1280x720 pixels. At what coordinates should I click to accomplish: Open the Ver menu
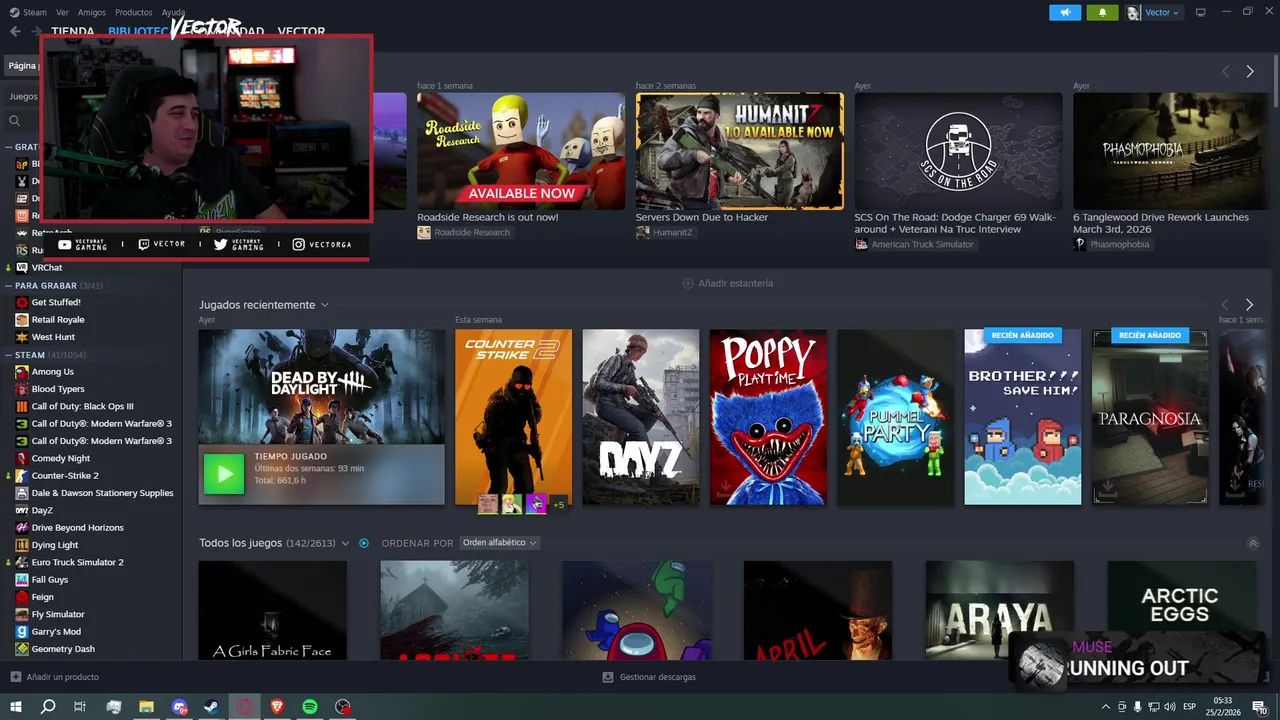pyautogui.click(x=62, y=12)
